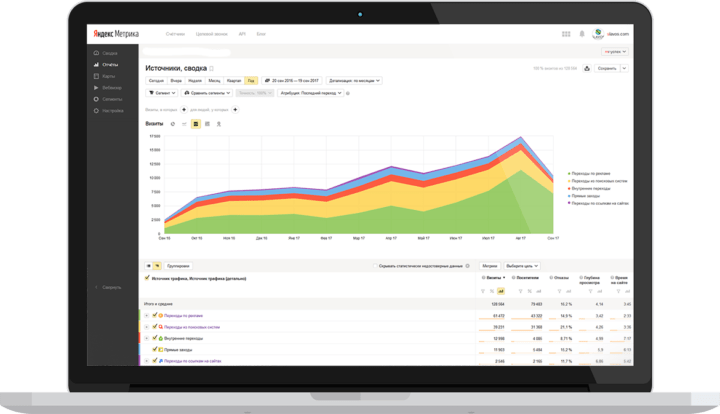720x414 pixels.
Task: Click the green Переходы по рекламе legend marker
Action: [569, 173]
